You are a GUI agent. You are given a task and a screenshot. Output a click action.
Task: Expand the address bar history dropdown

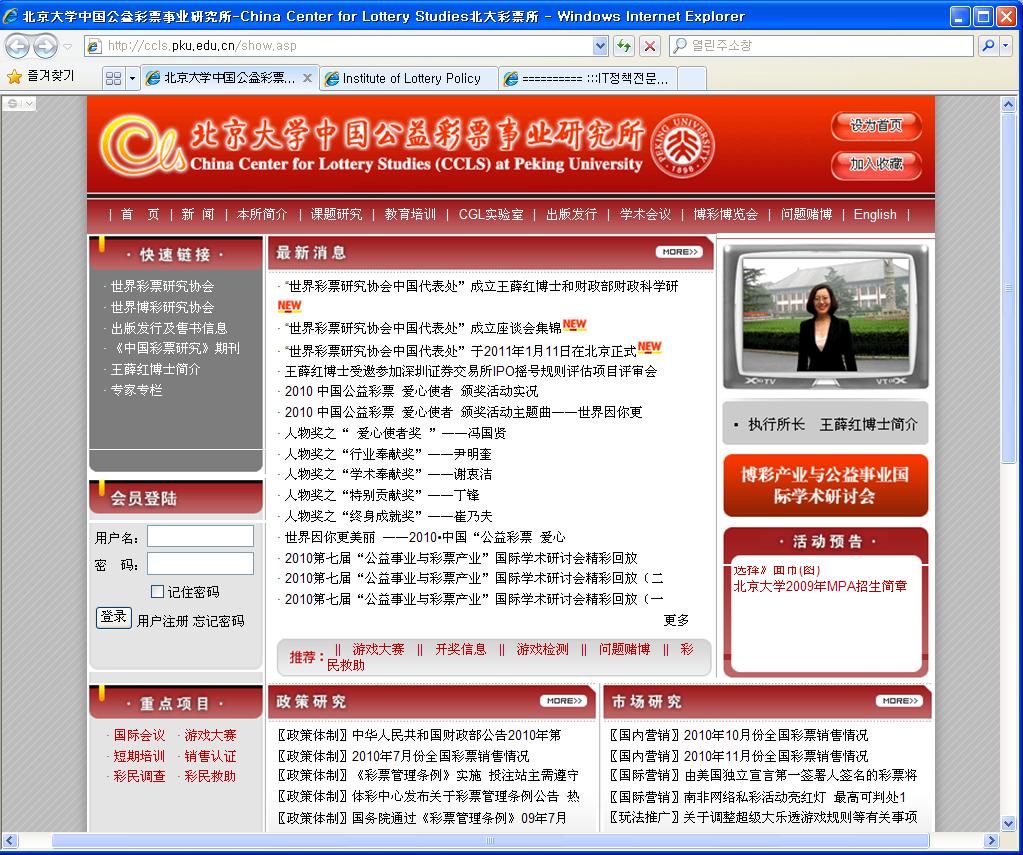point(600,46)
